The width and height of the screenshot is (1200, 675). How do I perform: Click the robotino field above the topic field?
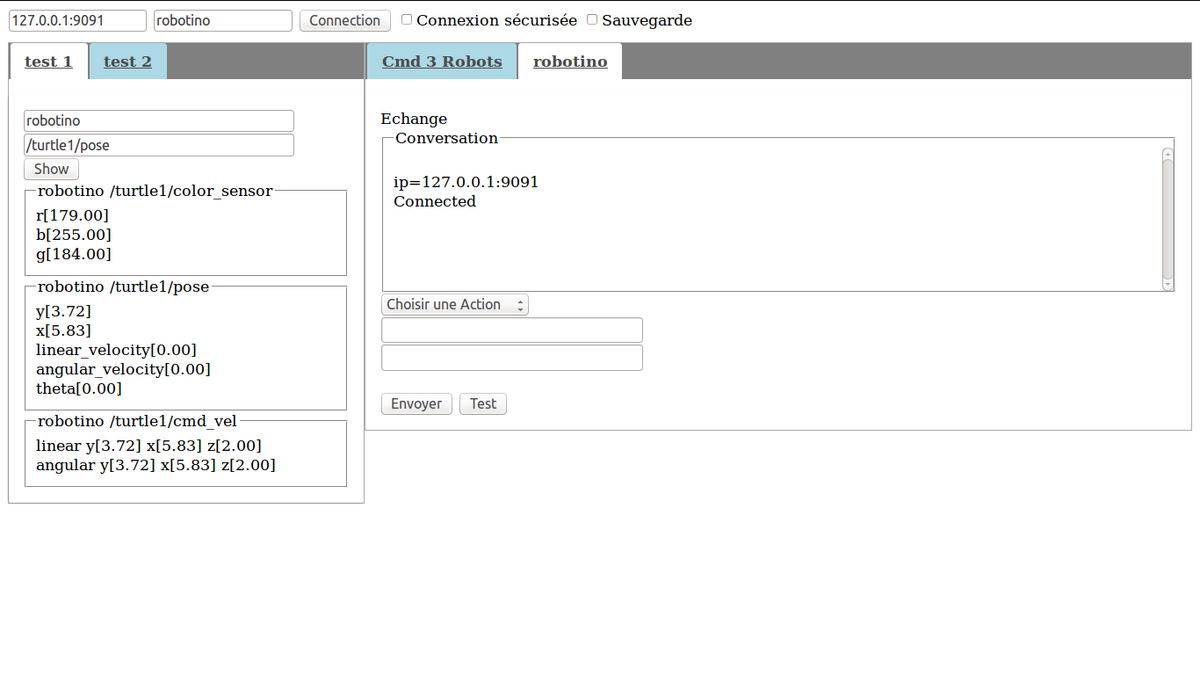coord(159,121)
